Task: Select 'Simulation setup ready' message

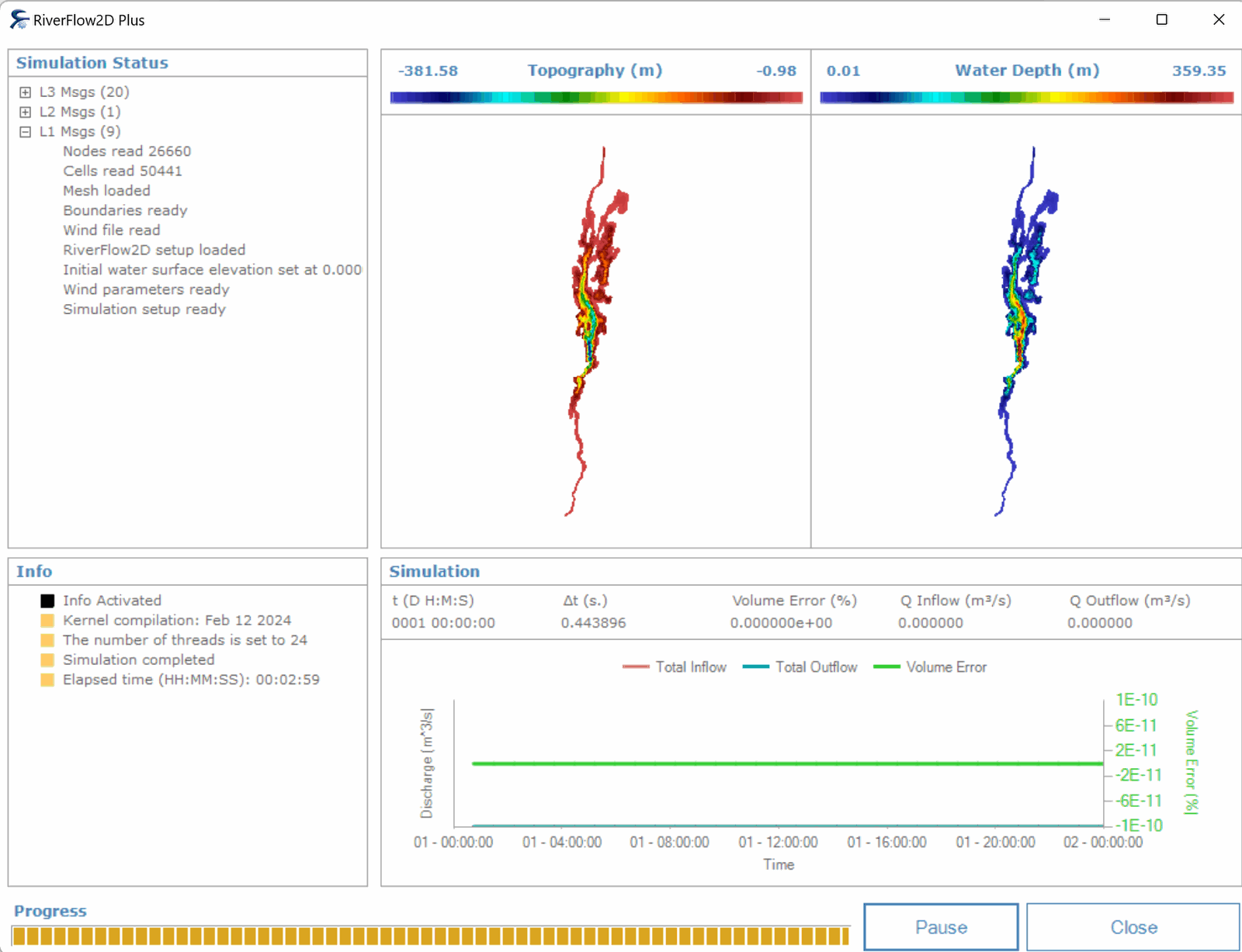Action: (144, 310)
